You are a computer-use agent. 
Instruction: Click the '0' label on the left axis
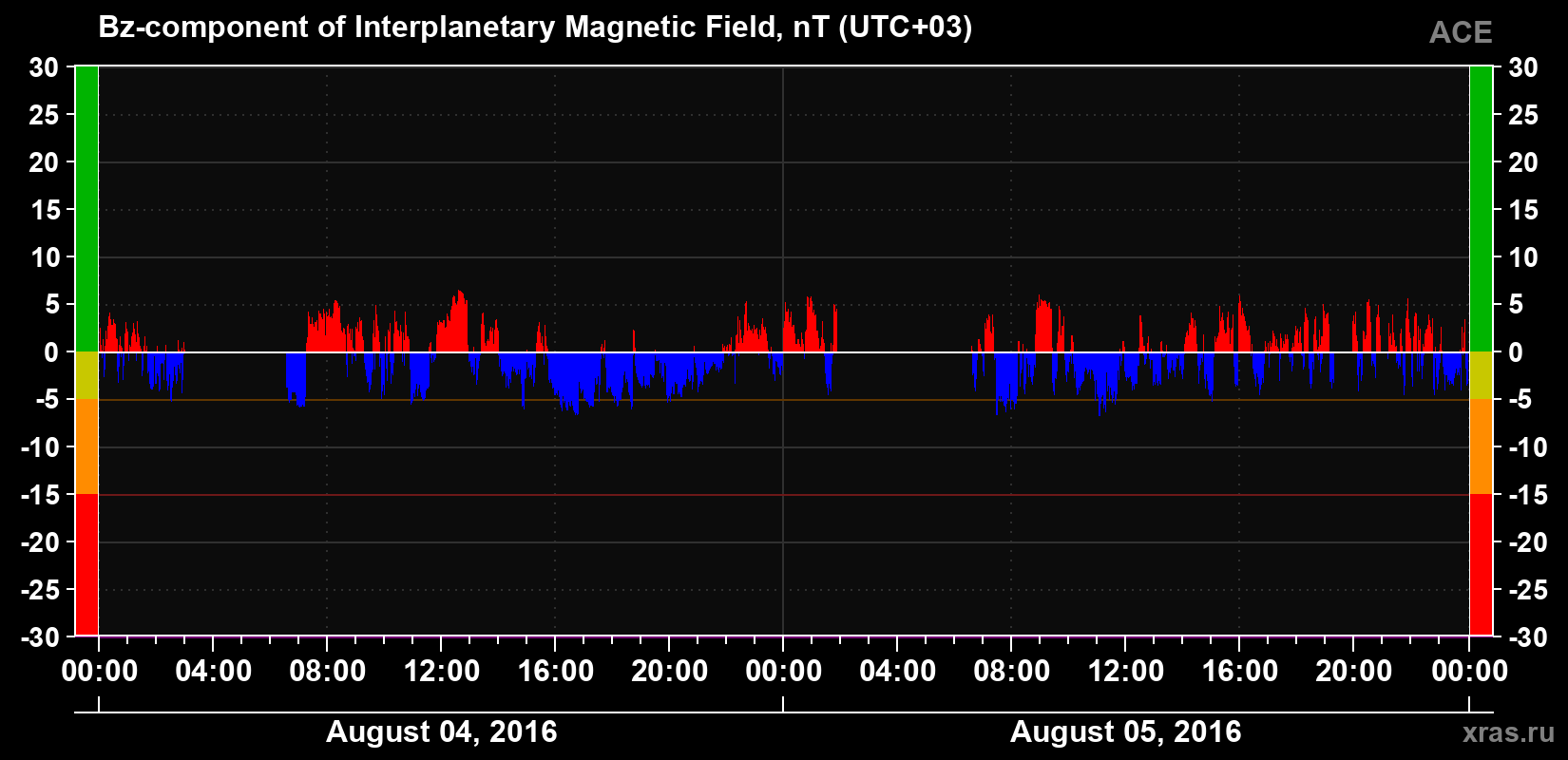[x=51, y=352]
